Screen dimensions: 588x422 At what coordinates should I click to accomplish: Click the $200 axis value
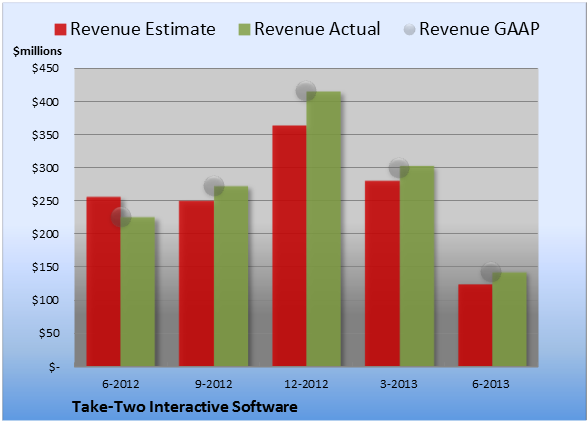[45, 234]
